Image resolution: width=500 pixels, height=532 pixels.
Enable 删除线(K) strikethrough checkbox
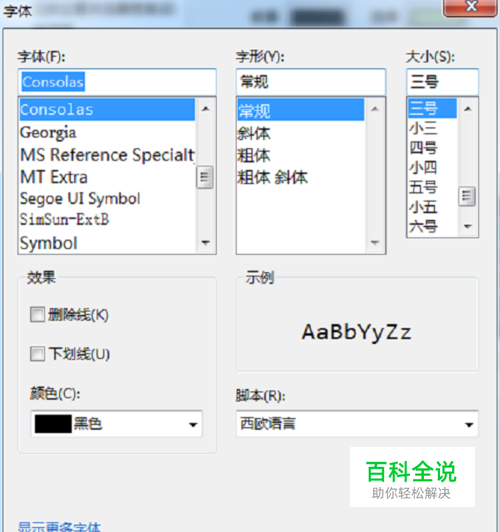(x=37, y=315)
